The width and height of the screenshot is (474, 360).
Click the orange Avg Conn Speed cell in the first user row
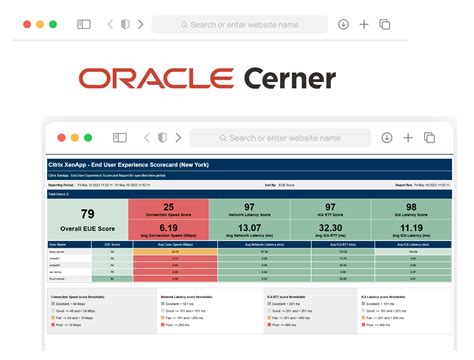pyautogui.click(x=175, y=252)
